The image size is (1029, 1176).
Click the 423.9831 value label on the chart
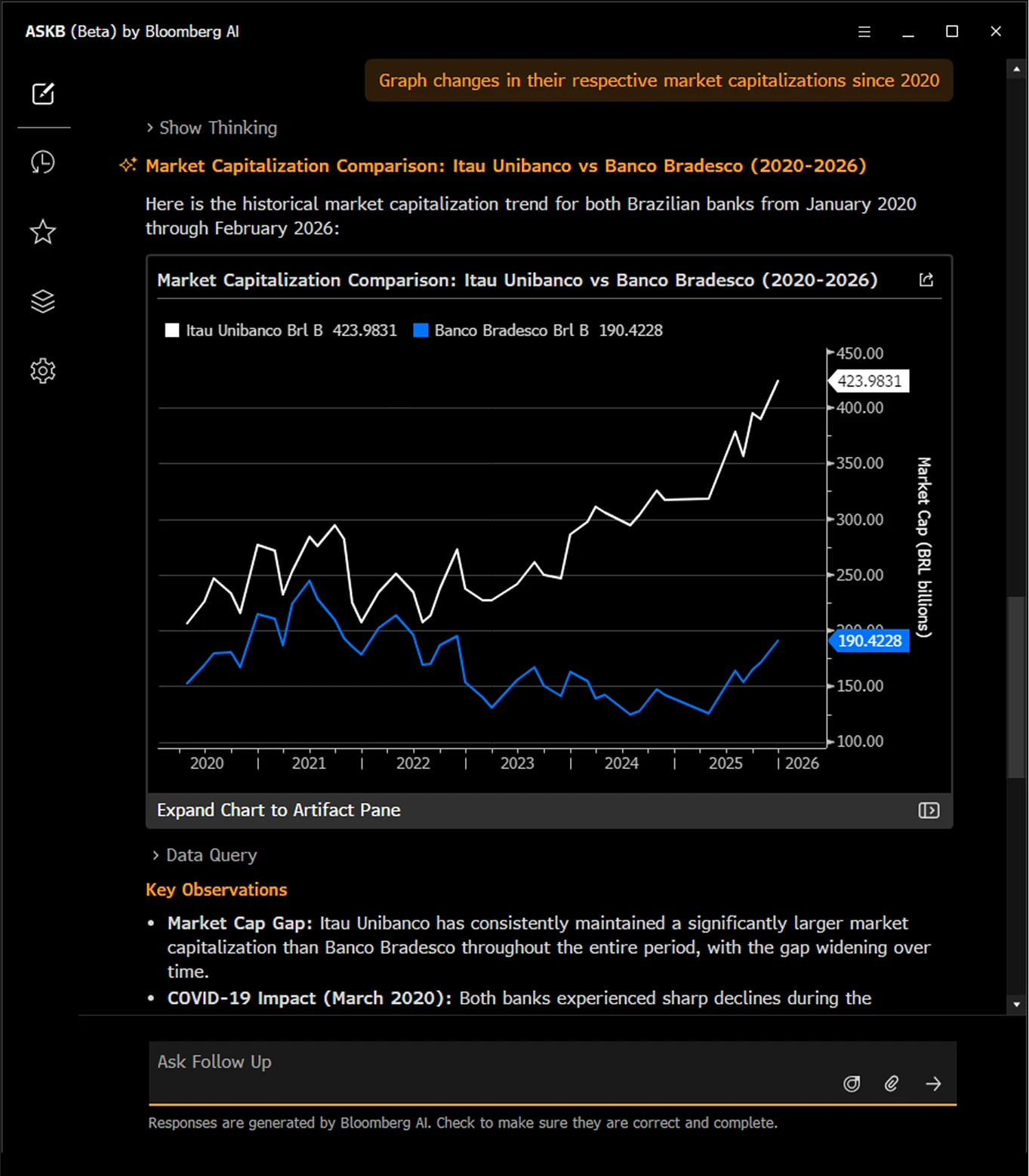point(869,381)
